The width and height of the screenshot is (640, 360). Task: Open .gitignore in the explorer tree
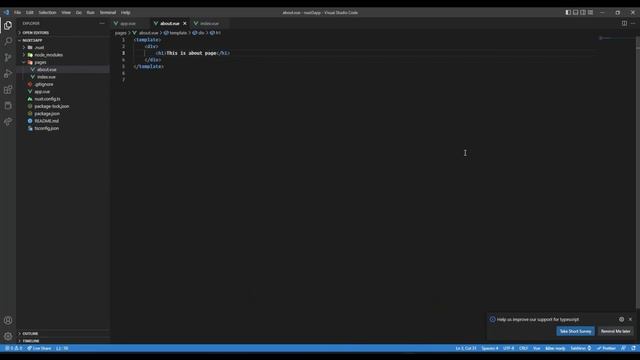pyautogui.click(x=63, y=84)
